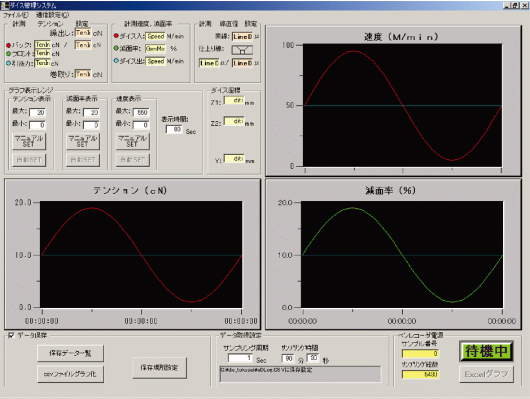The height and width of the screenshot is (399, 530).
Task: Click the サンプリング時間 seconds field
Action: 313,358
